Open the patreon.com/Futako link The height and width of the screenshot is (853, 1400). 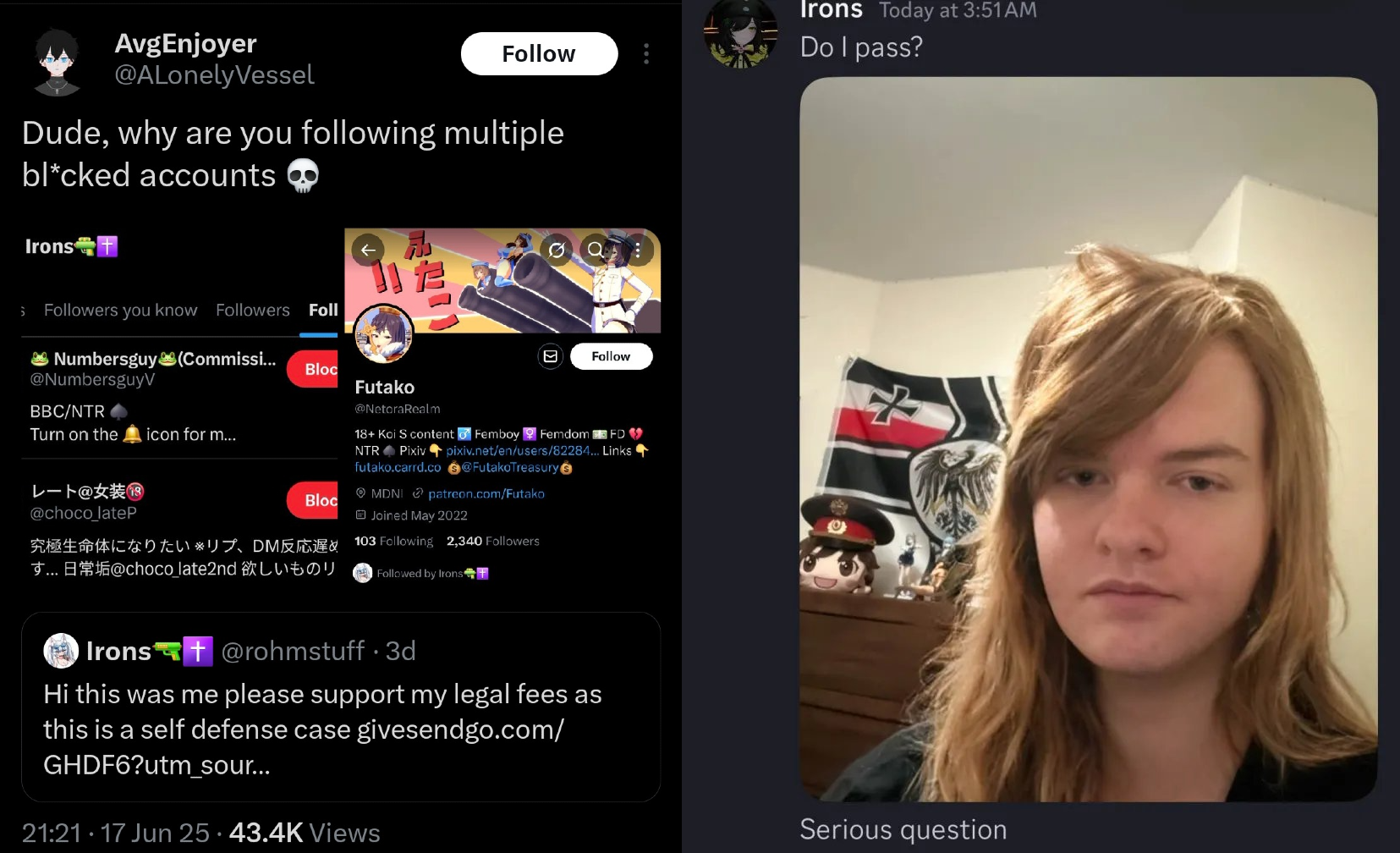pos(486,493)
